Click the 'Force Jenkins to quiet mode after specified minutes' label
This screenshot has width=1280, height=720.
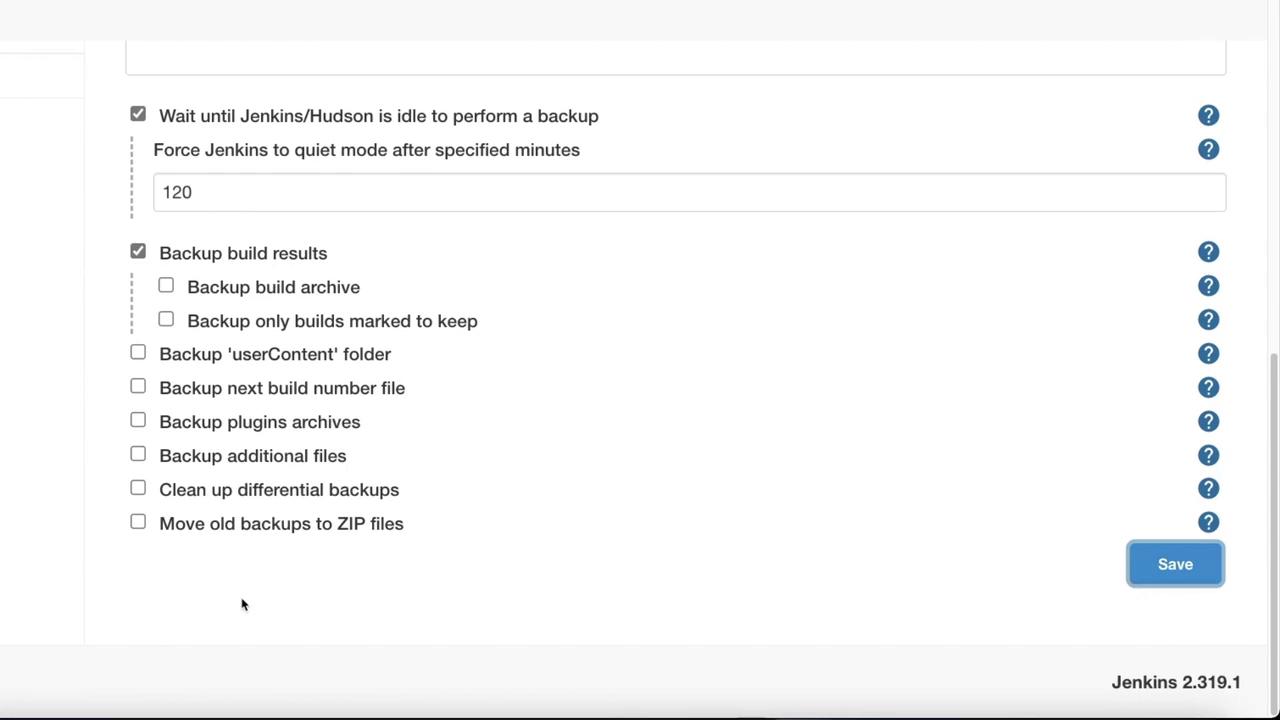[x=366, y=150]
